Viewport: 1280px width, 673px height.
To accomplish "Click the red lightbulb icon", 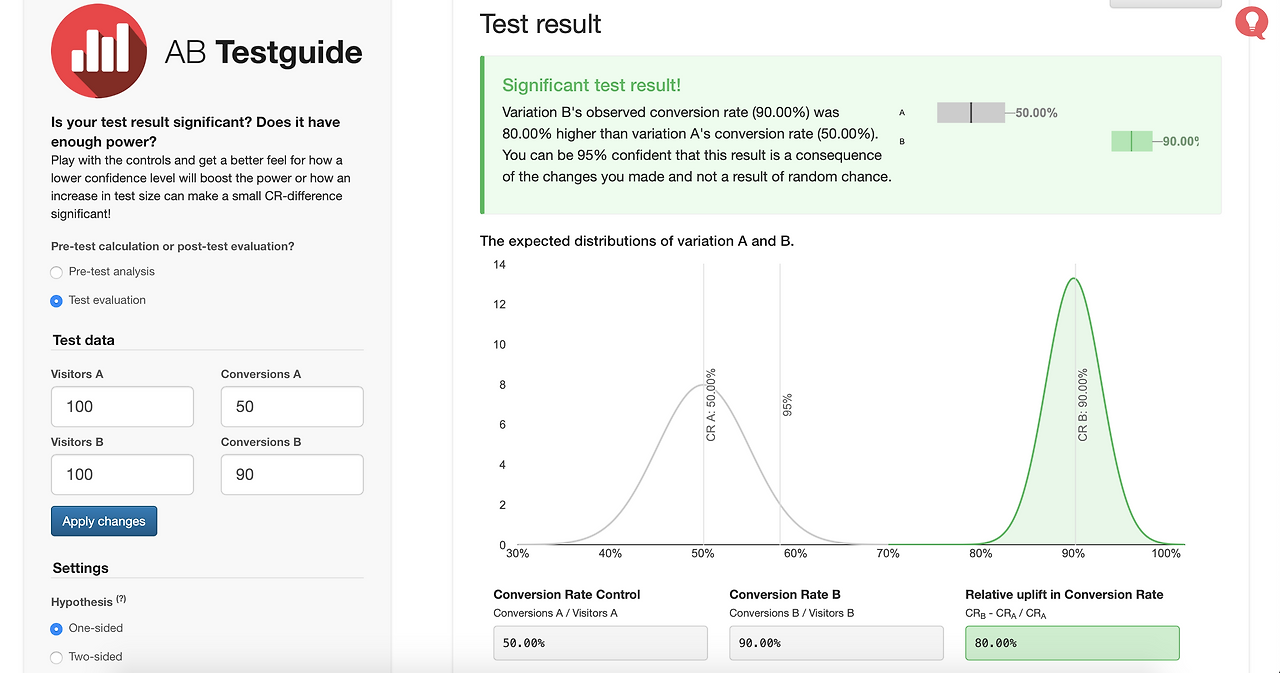I will [1251, 22].
